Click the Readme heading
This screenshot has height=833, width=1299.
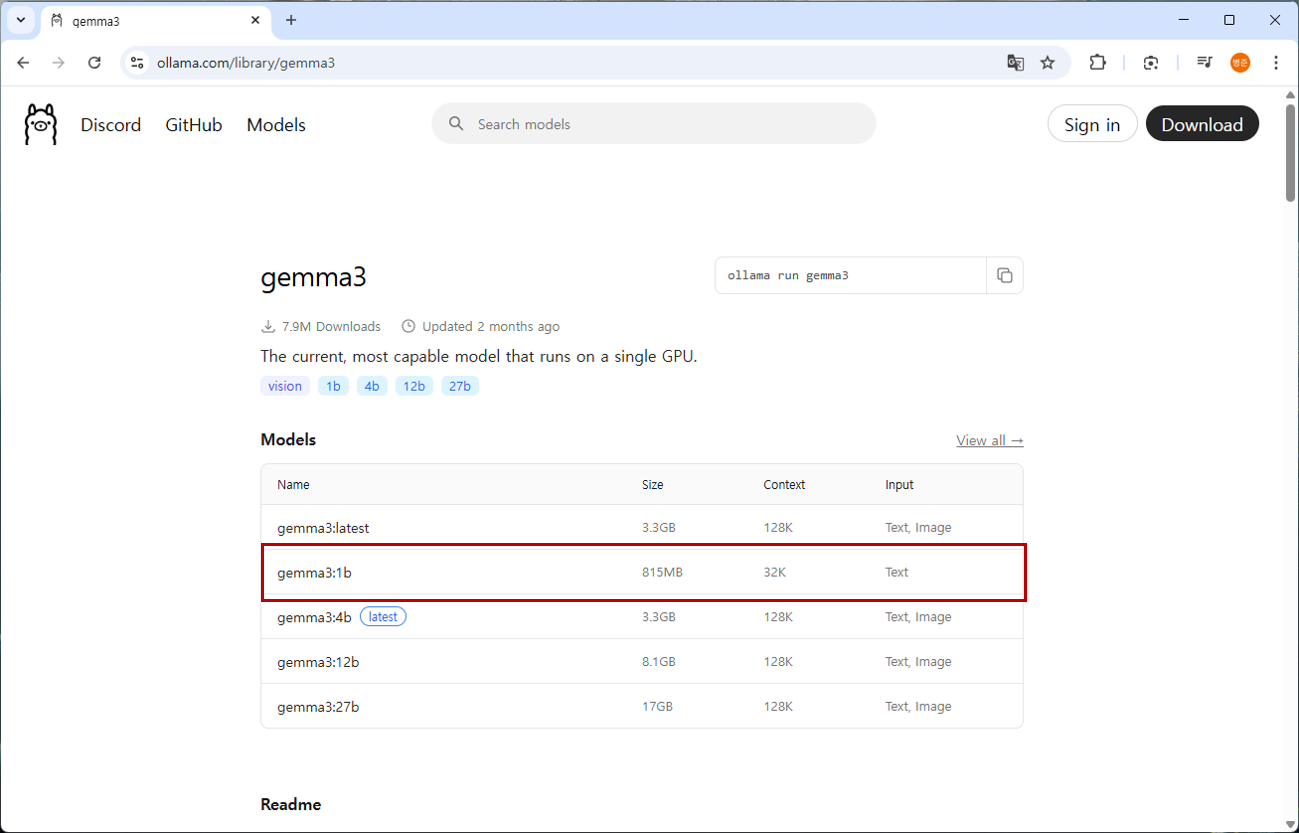point(291,804)
